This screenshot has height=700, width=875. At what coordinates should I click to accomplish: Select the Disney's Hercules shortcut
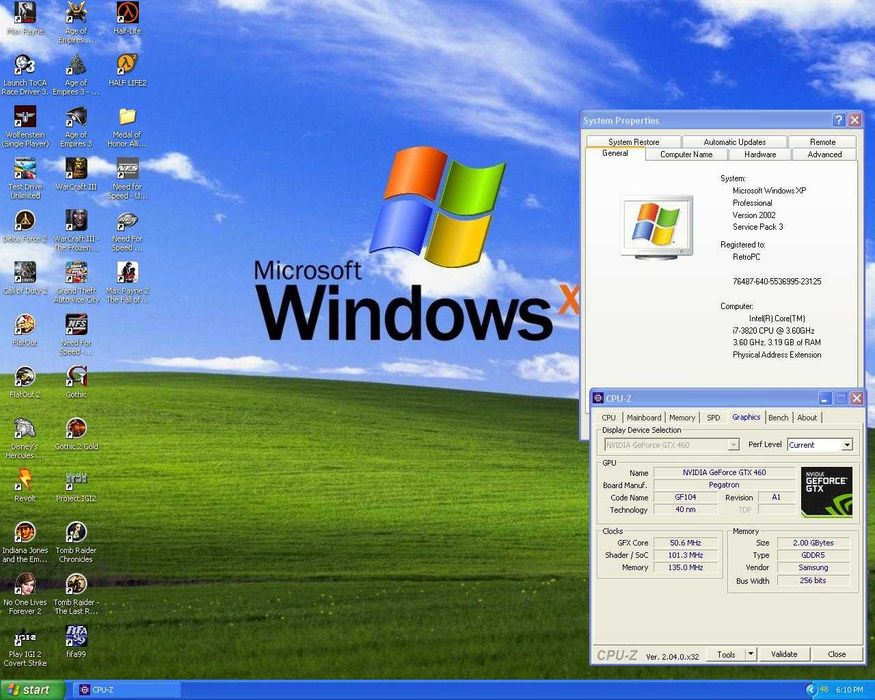[x=25, y=439]
